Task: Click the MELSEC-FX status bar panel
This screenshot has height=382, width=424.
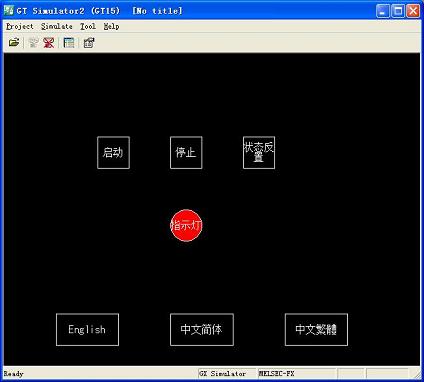Action: [x=297, y=374]
